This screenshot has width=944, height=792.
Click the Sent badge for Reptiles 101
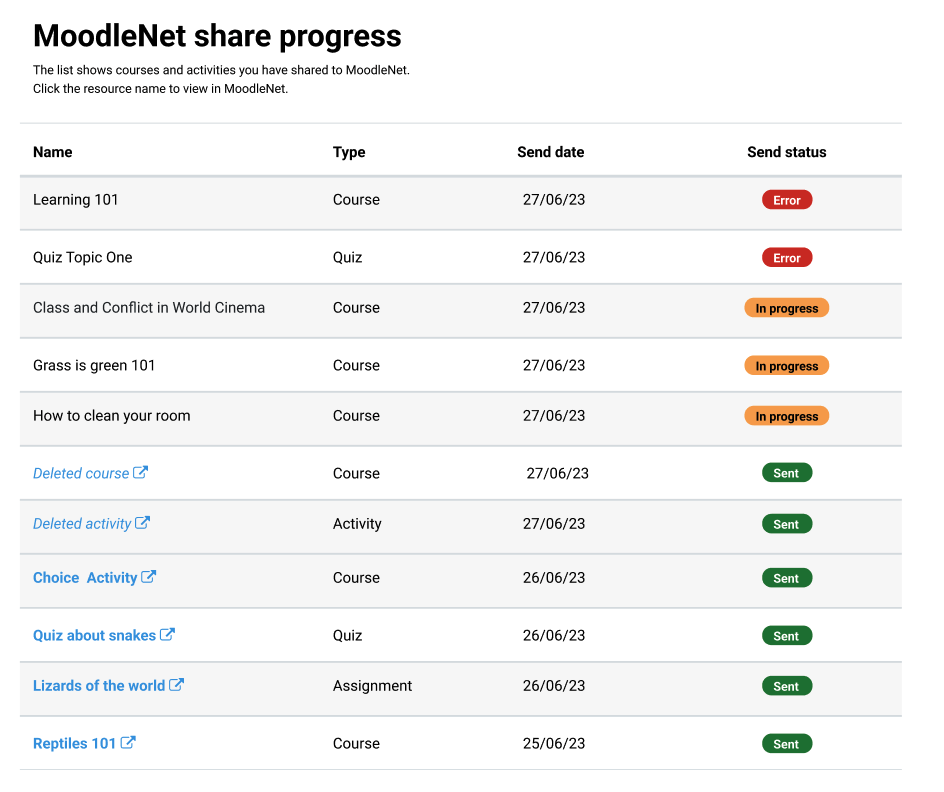click(787, 744)
